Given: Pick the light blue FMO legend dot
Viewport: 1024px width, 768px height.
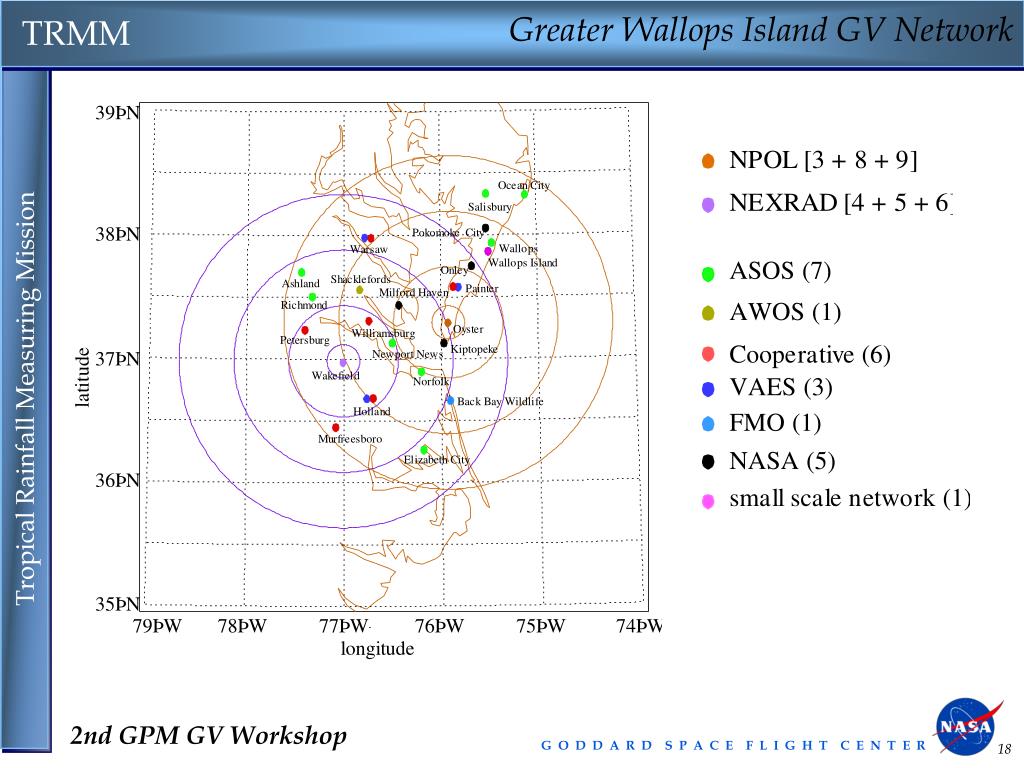Looking at the screenshot, I should click(708, 424).
